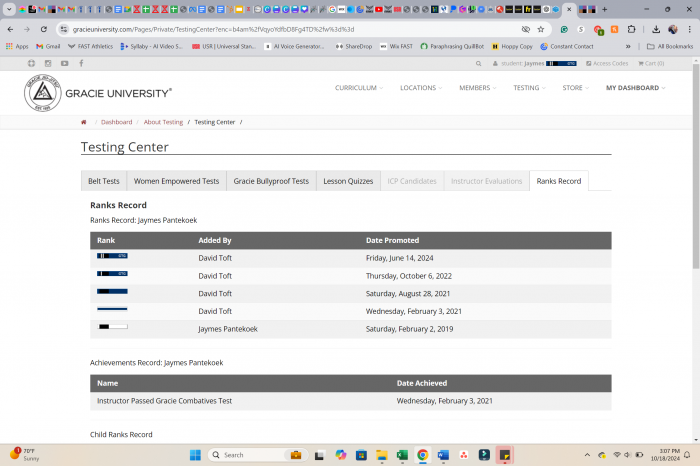Viewport: 700px width, 466px height.
Task: Click the Gracie University Facebook icon
Action: point(81,63)
